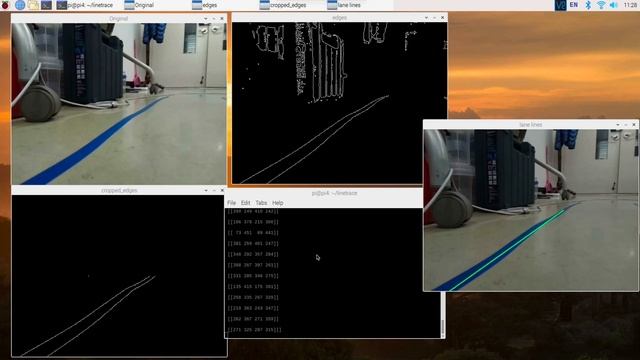
Task: Click the VNC server tray icon
Action: [560, 5]
